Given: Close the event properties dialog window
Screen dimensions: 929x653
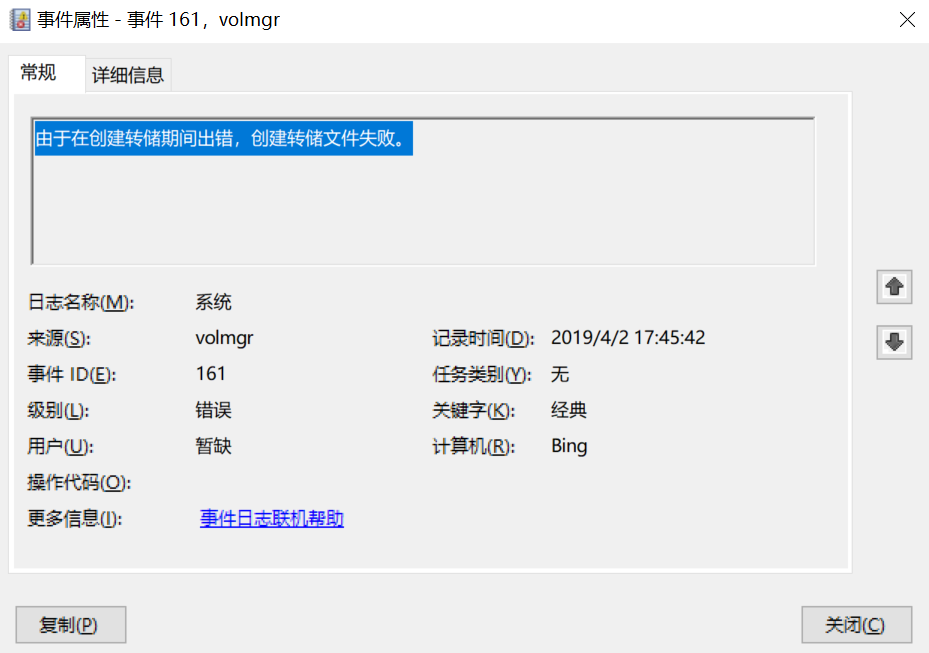Looking at the screenshot, I should coord(907,20).
